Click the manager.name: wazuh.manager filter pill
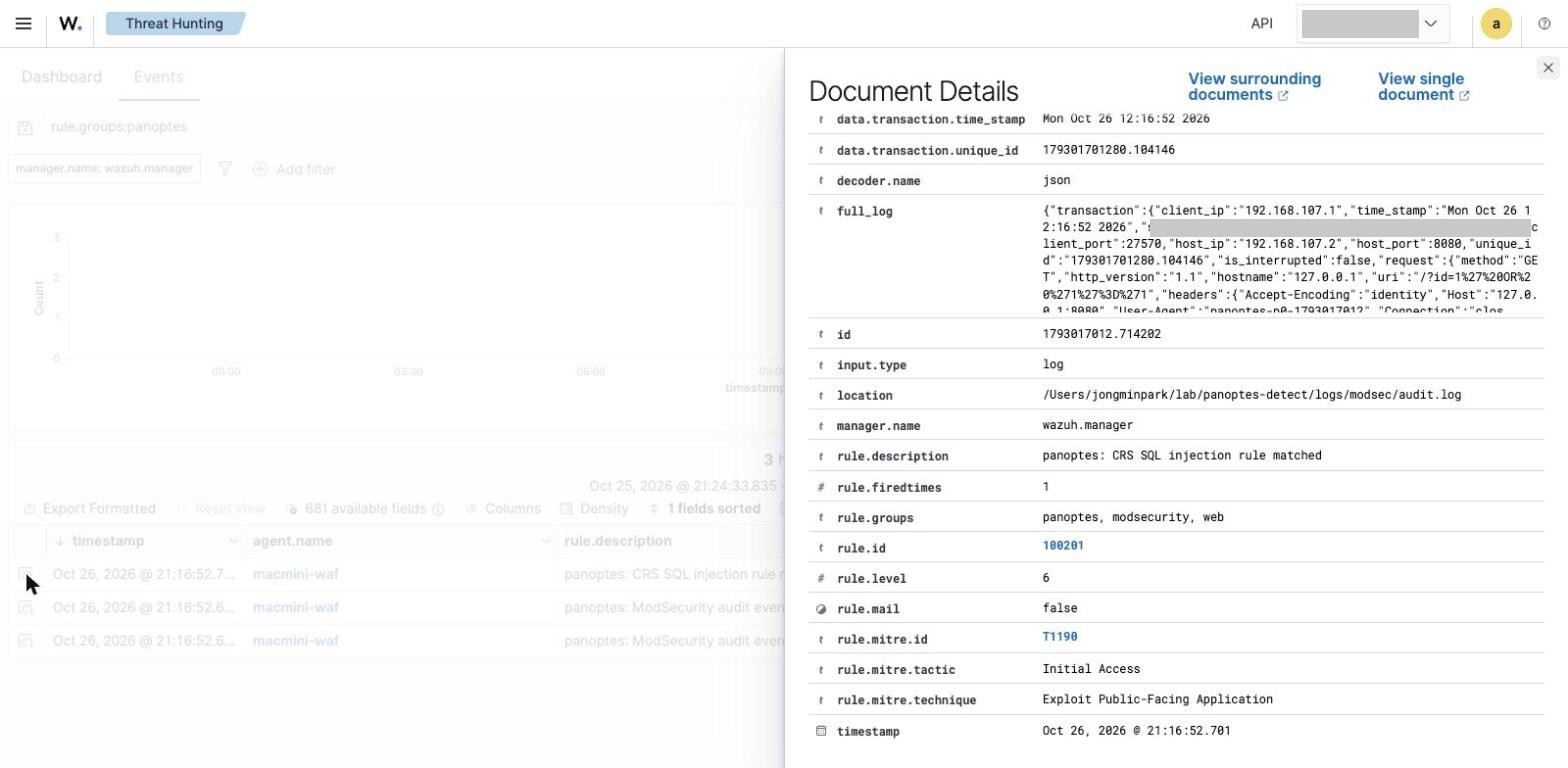This screenshot has width=1568, height=768. tap(104, 169)
